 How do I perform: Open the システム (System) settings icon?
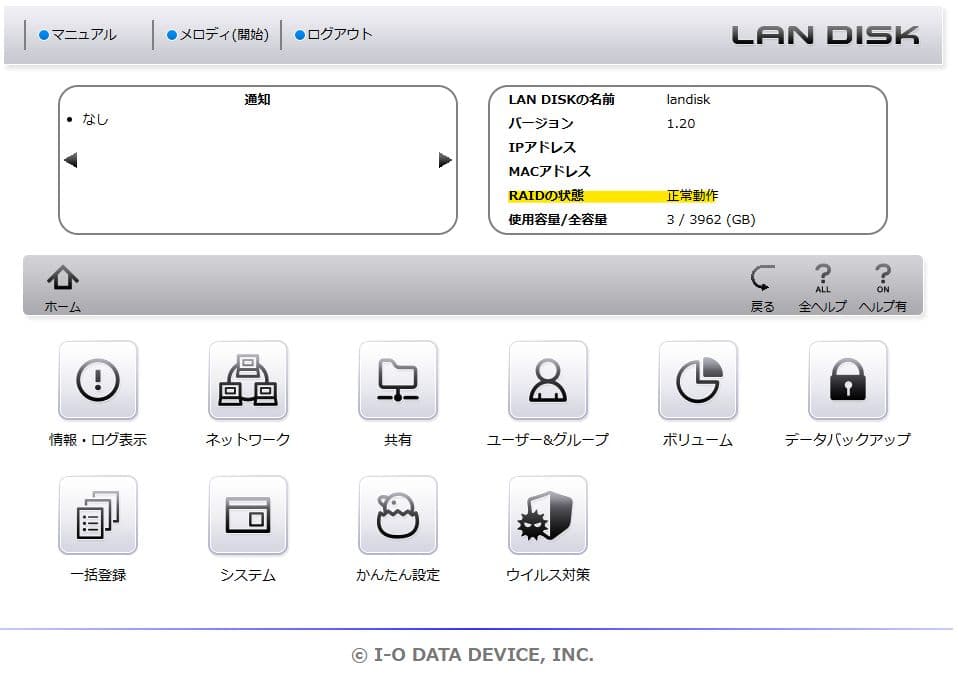247,517
